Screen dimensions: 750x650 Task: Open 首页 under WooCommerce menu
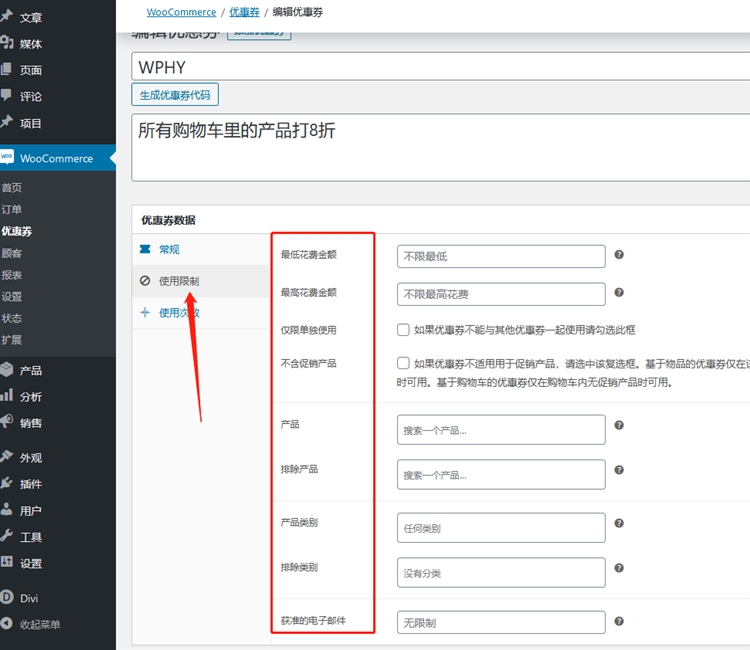[11, 187]
